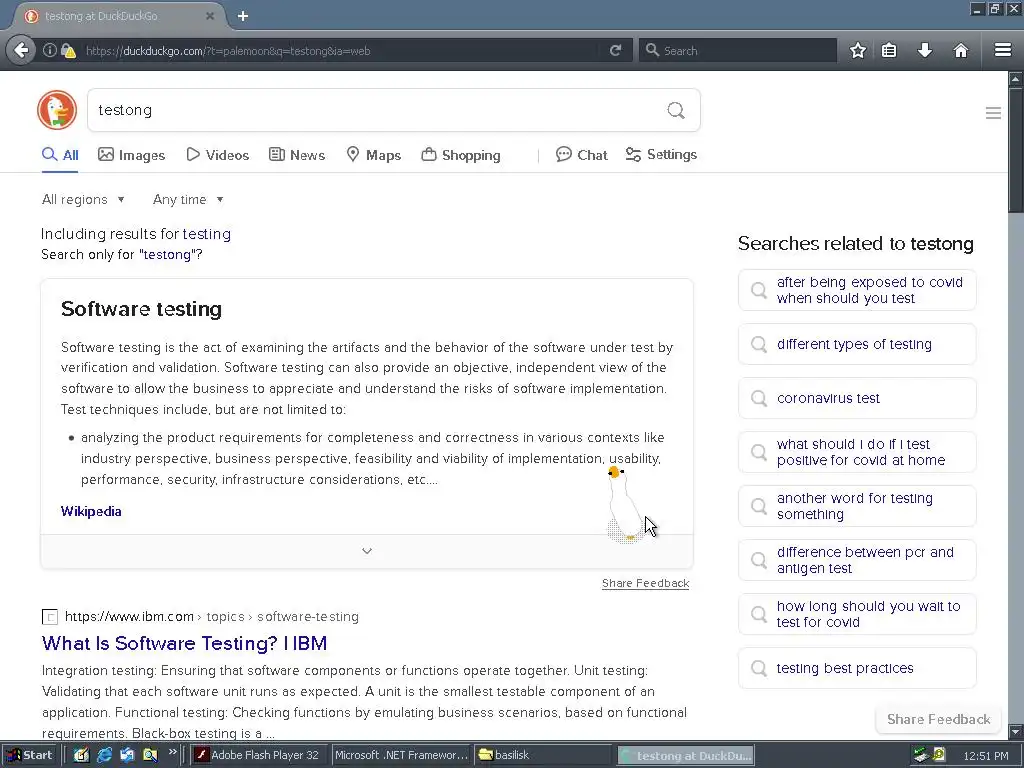The image size is (1024, 768).
Task: Select 'difference between pcr and antigen test'
Action: coord(857,560)
